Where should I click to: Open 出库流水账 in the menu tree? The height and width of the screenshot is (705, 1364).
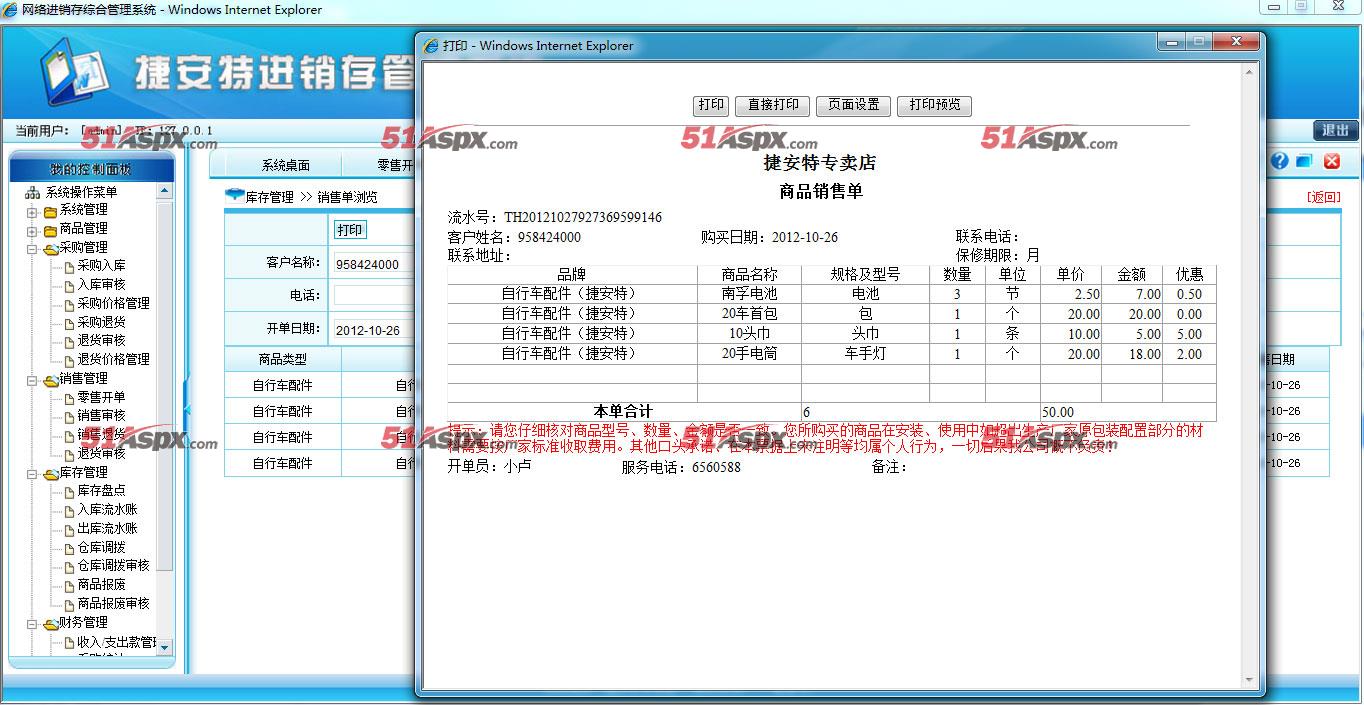pyautogui.click(x=107, y=528)
